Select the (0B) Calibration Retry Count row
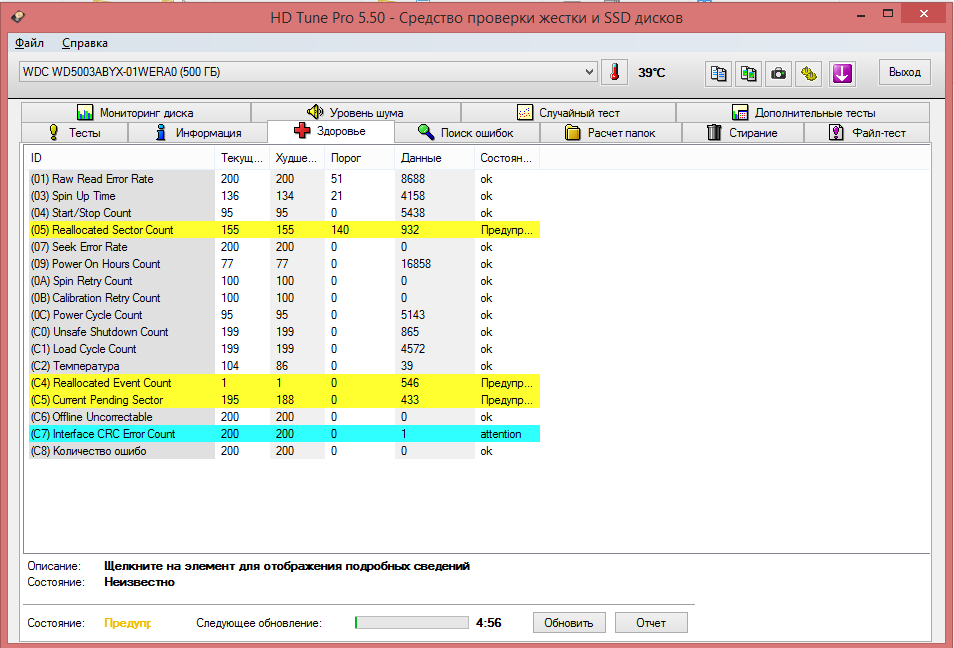 point(284,298)
